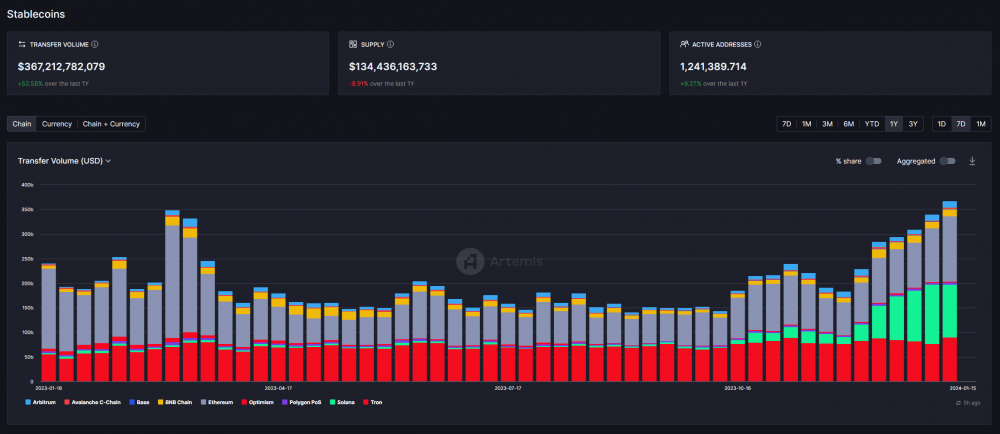
Task: Click the Active Addresses people icon
Action: (x=683, y=44)
